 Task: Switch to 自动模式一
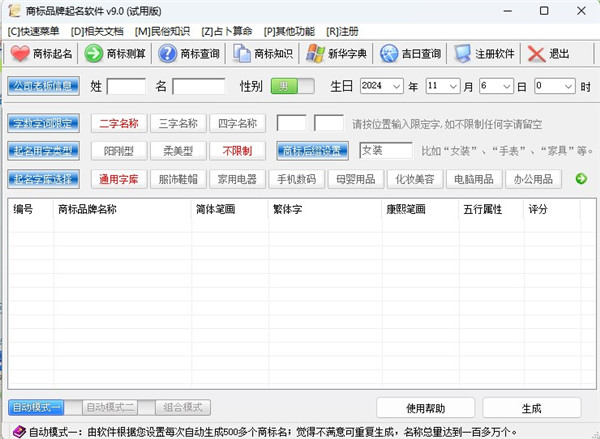36,407
